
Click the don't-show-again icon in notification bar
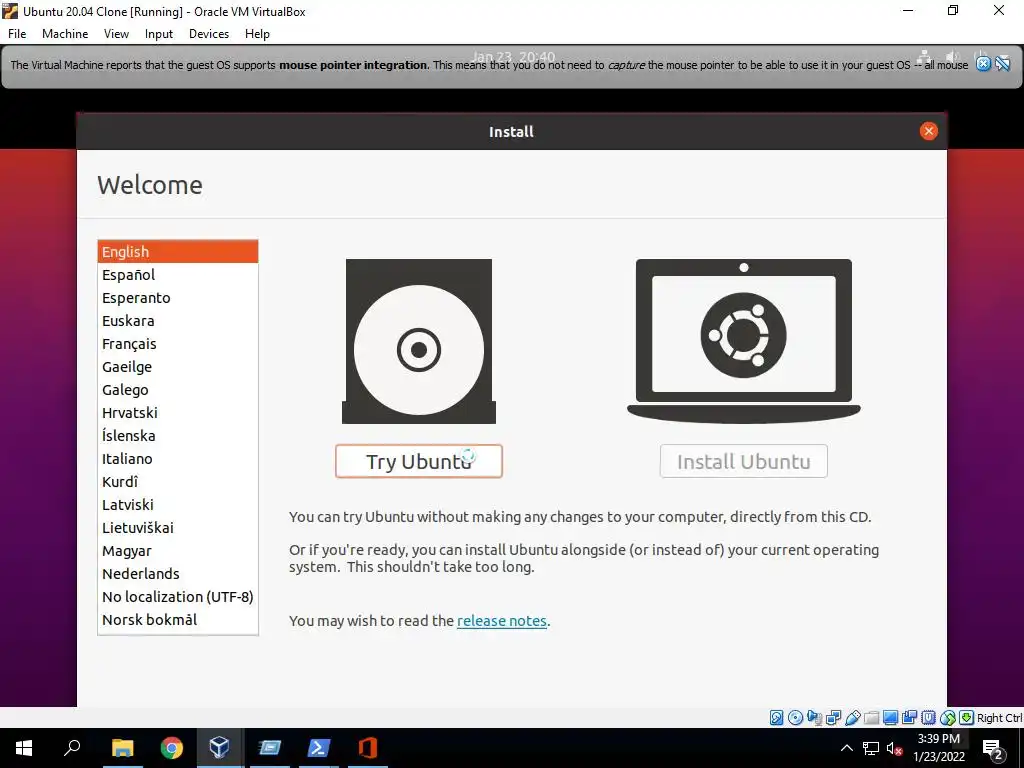(1003, 63)
